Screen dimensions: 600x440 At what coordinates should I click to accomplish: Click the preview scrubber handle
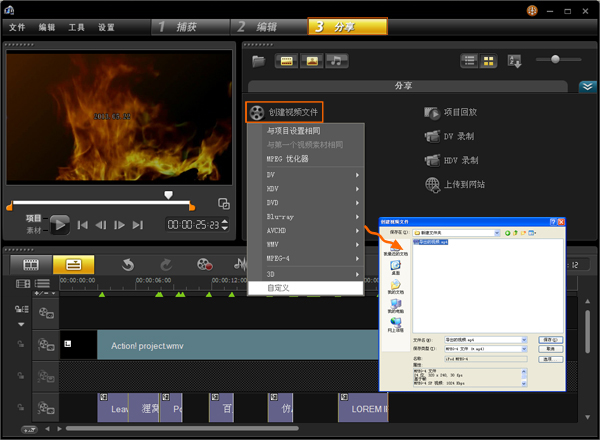(168, 195)
